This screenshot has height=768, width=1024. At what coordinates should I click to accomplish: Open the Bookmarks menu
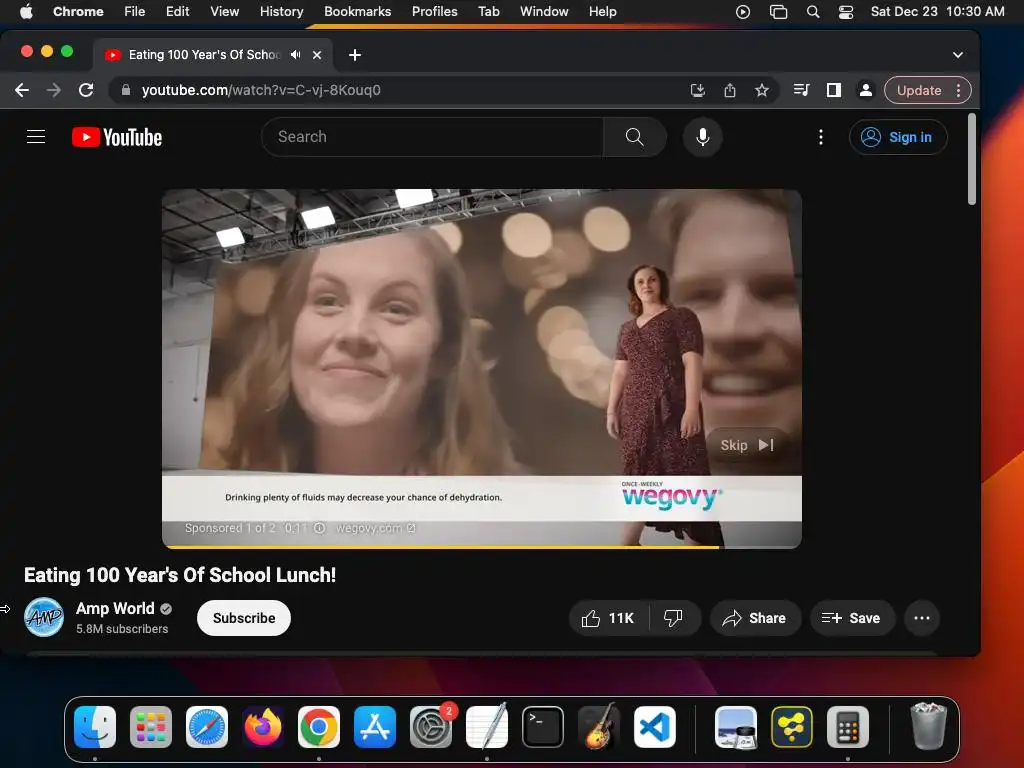coord(357,11)
